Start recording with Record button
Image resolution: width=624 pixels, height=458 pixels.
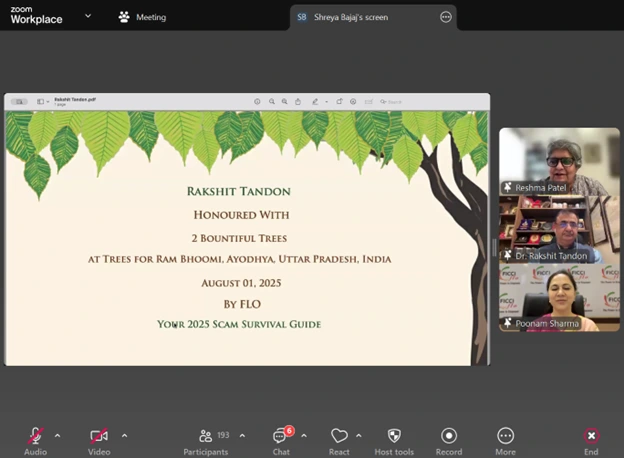(449, 437)
